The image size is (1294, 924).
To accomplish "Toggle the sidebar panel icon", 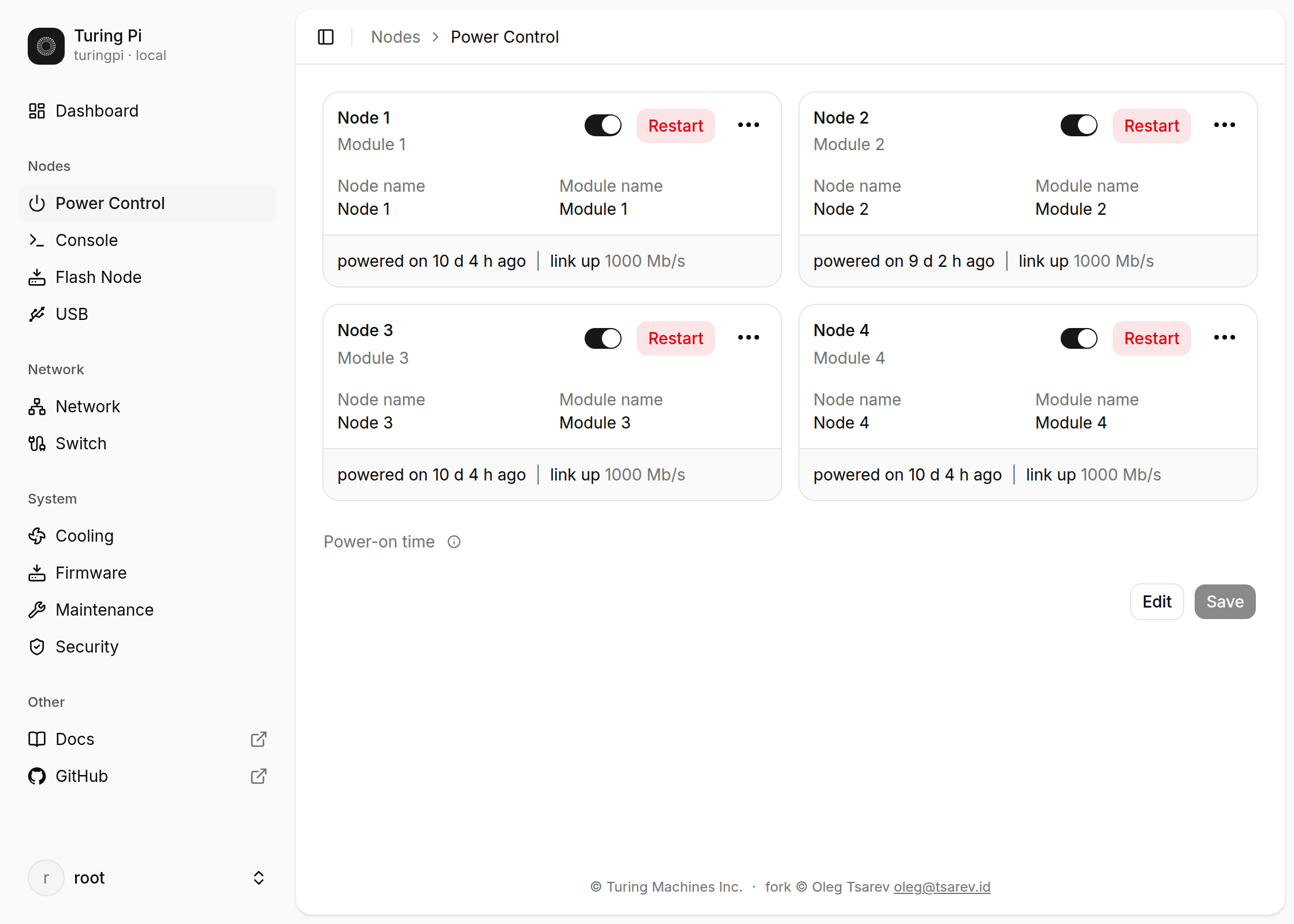I will (x=326, y=37).
